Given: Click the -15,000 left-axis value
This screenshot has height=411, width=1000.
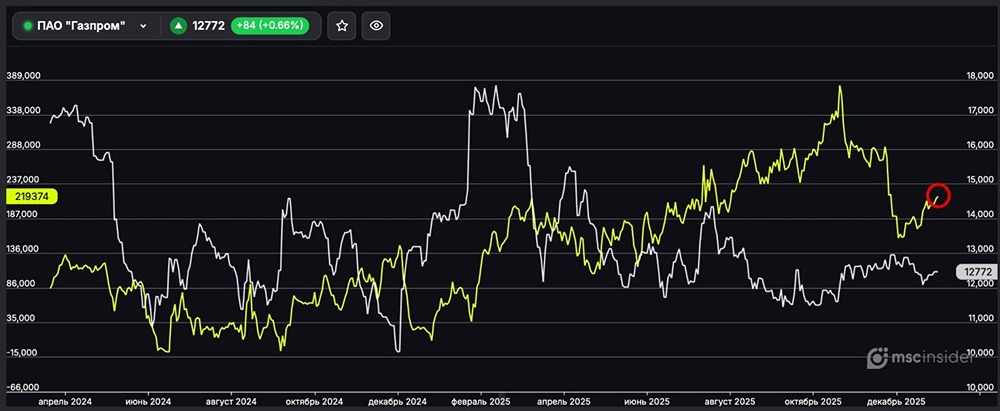Looking at the screenshot, I should (22, 353).
